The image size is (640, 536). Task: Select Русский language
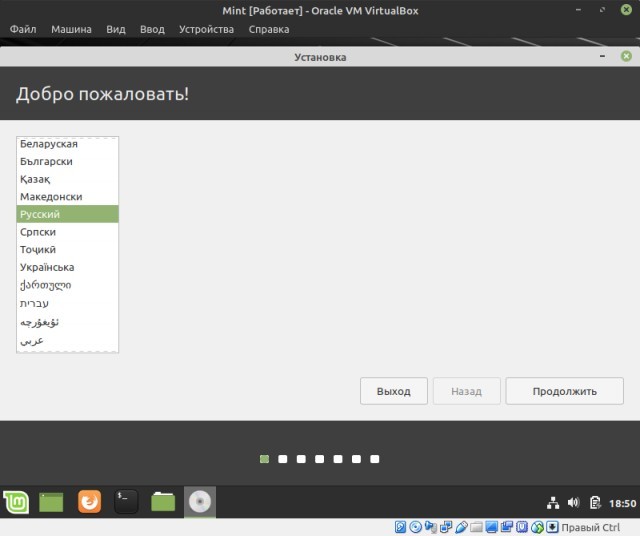point(67,214)
